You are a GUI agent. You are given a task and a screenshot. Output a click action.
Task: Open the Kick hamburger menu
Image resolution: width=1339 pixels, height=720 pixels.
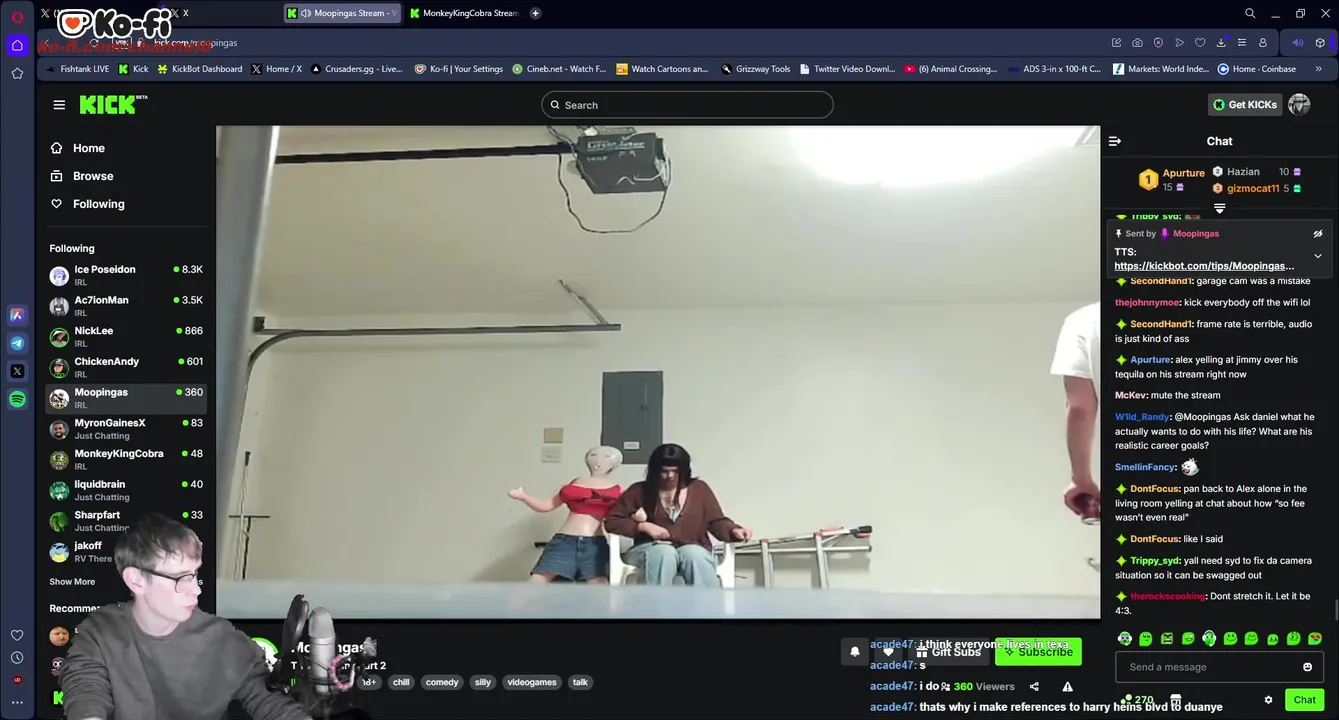[59, 105]
